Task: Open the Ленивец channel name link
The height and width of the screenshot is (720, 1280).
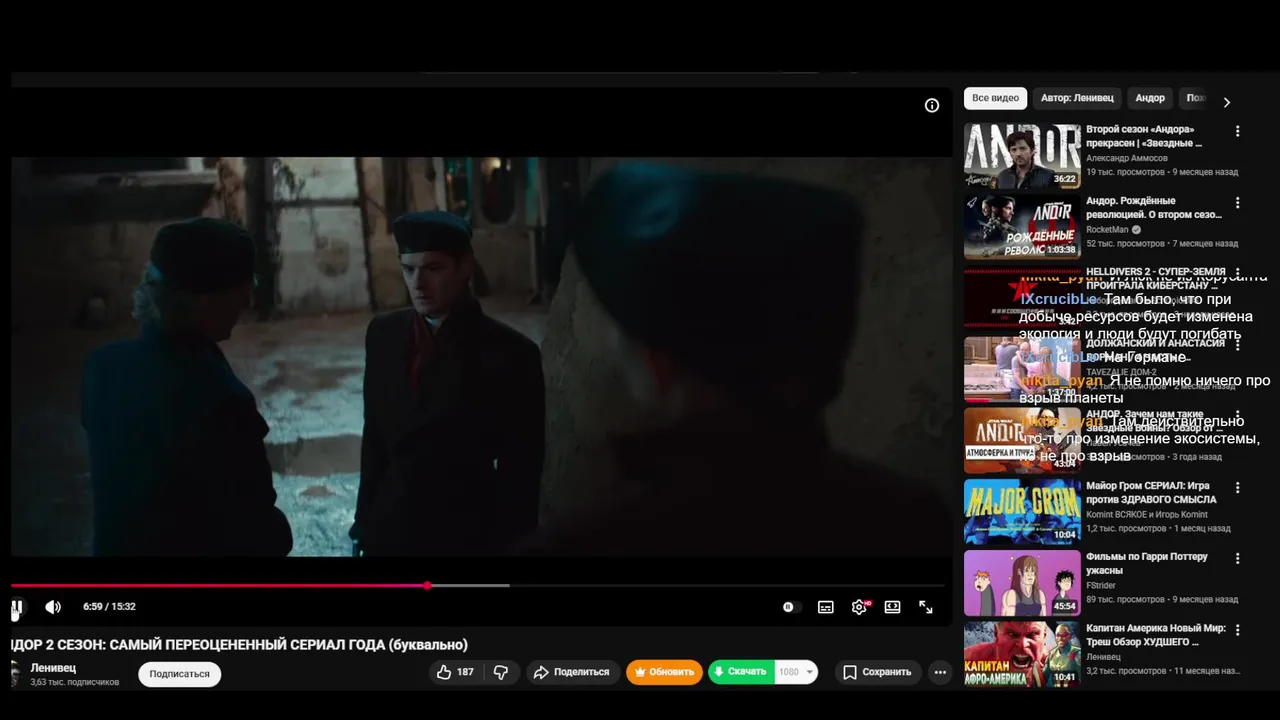Action: pos(53,668)
